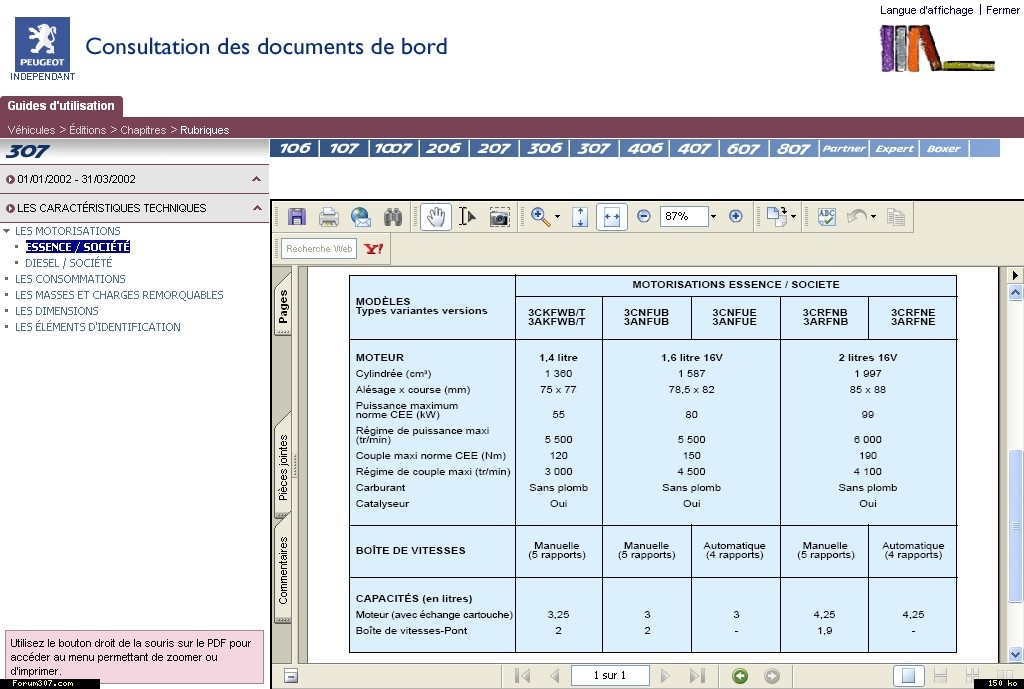This screenshot has height=689, width=1024.
Task: Open the undo dropdown arrow
Action: 873,217
